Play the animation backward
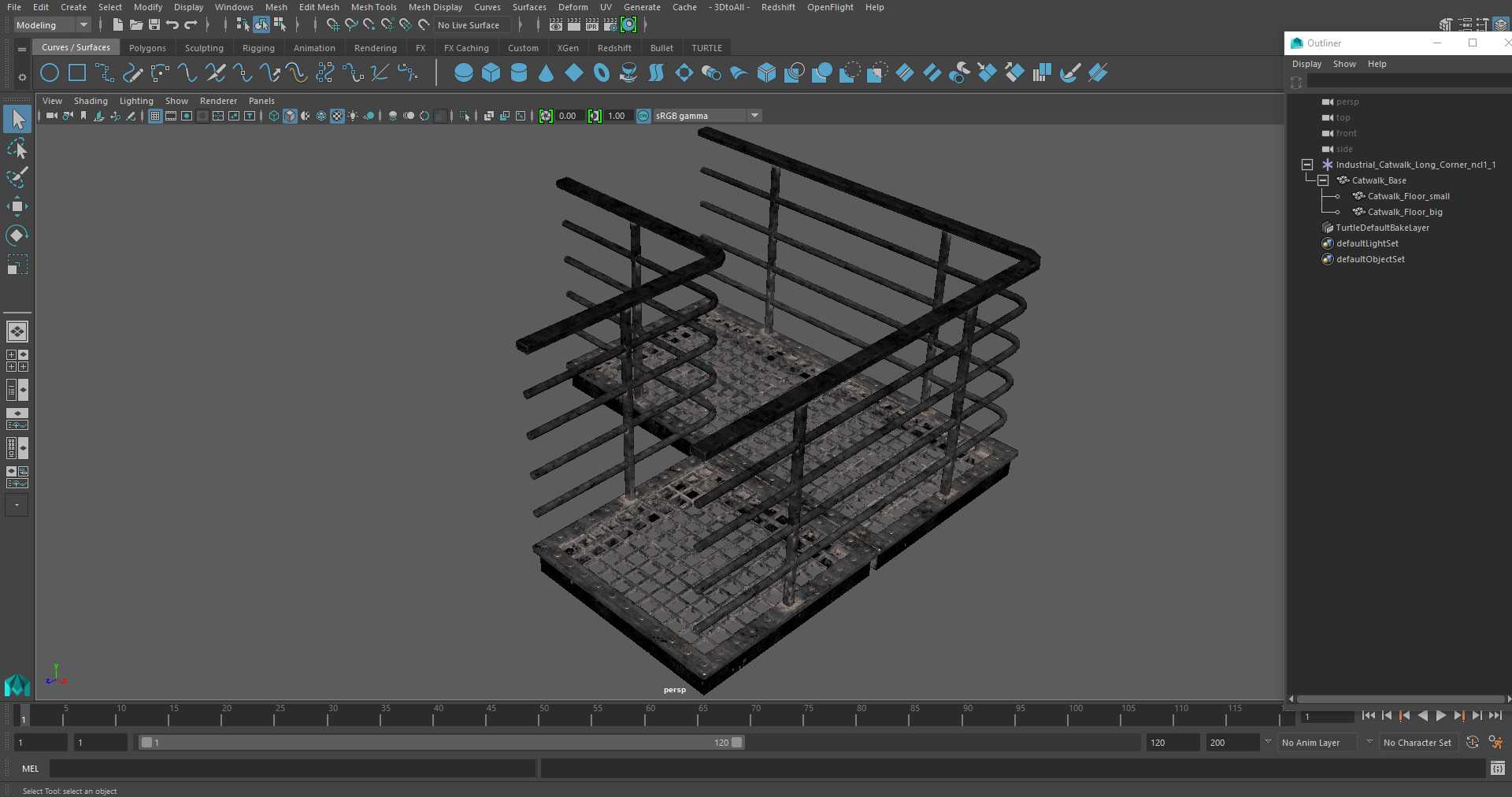 1422,716
